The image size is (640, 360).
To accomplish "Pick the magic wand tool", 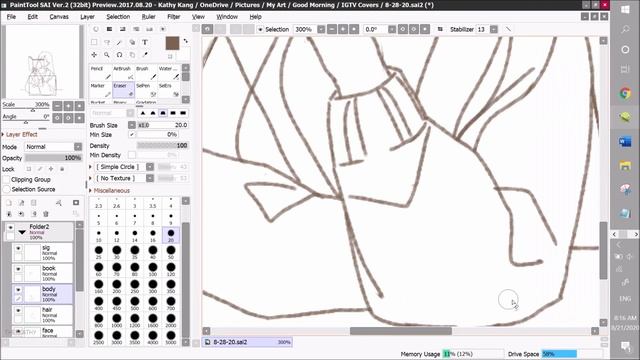I will click(120, 42).
